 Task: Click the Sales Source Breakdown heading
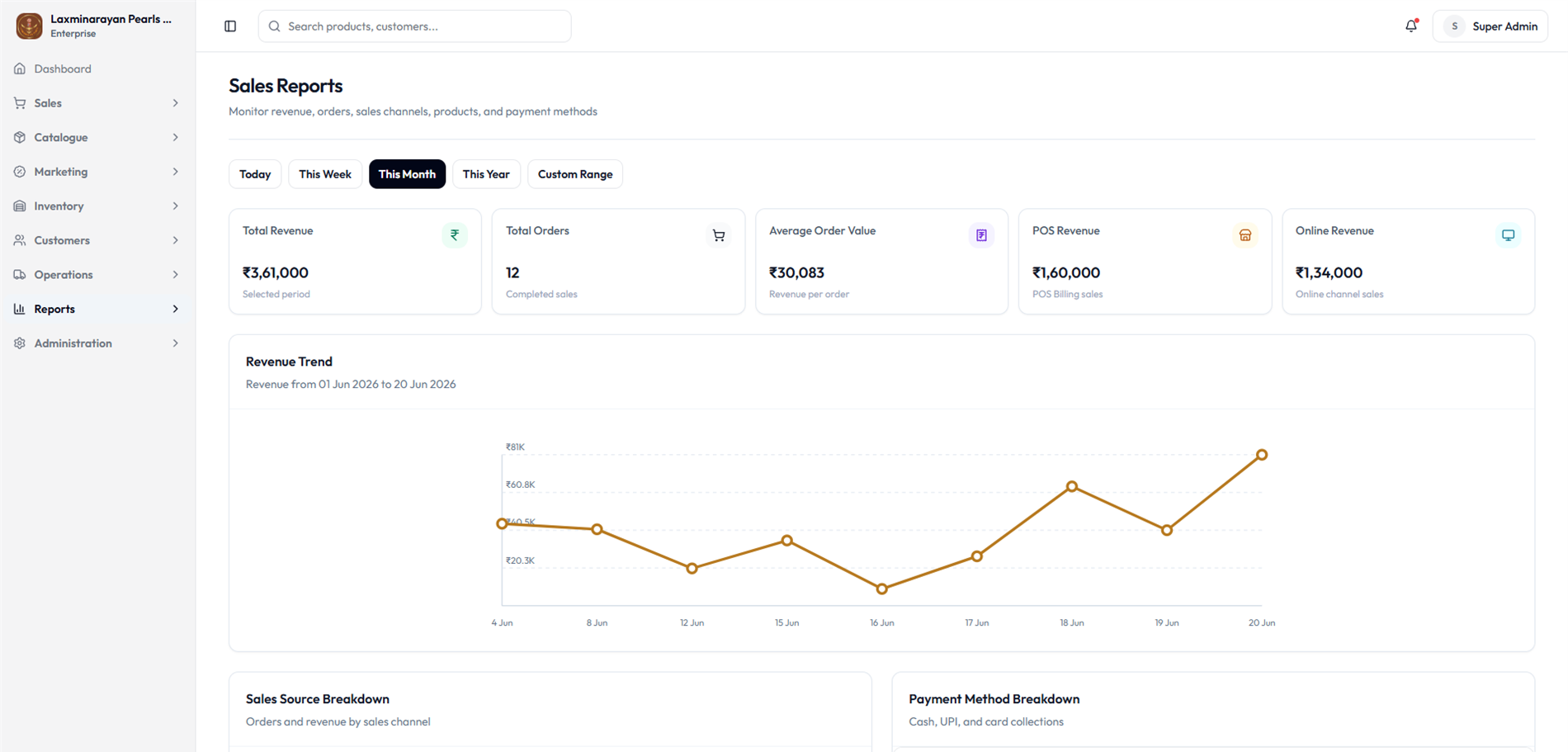point(318,699)
